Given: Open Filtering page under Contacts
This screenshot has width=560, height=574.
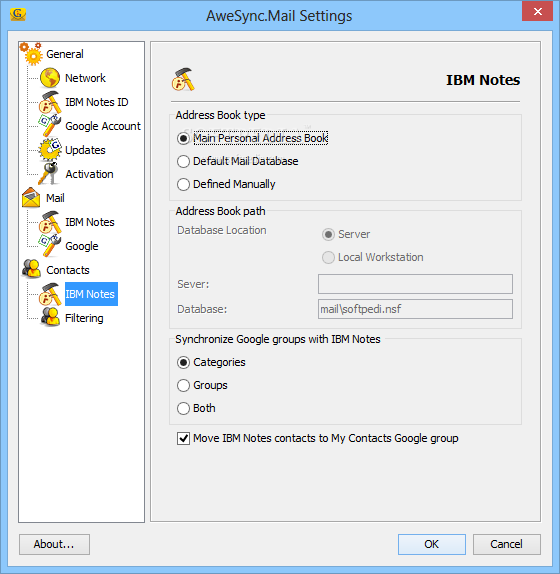Looking at the screenshot, I should [84, 318].
